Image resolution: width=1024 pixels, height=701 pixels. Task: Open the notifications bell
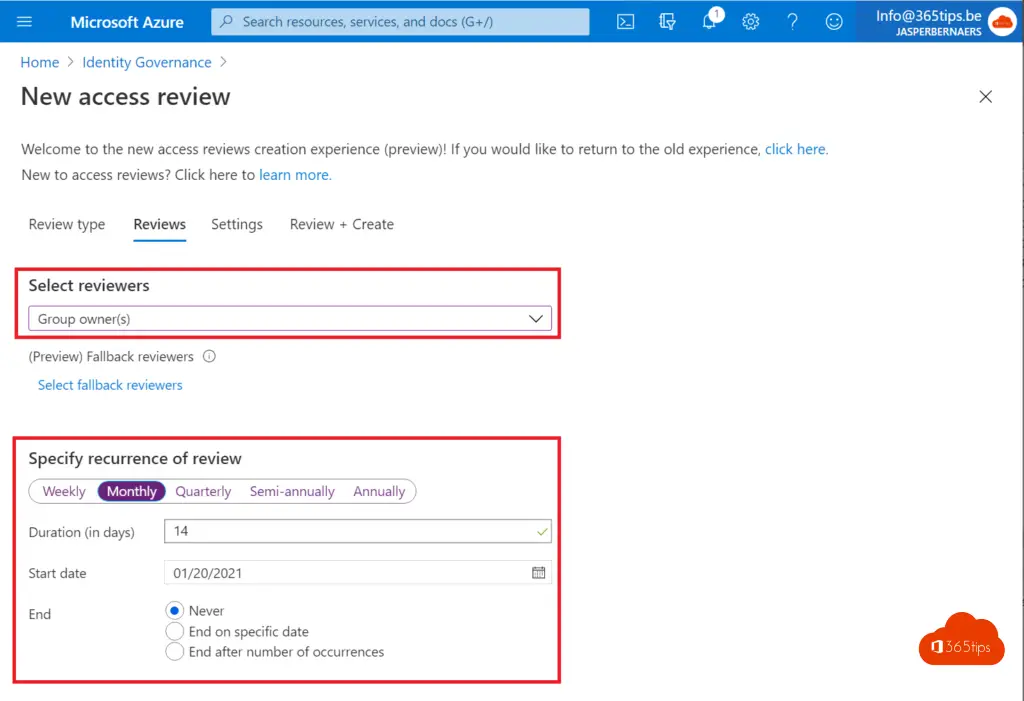[710, 21]
